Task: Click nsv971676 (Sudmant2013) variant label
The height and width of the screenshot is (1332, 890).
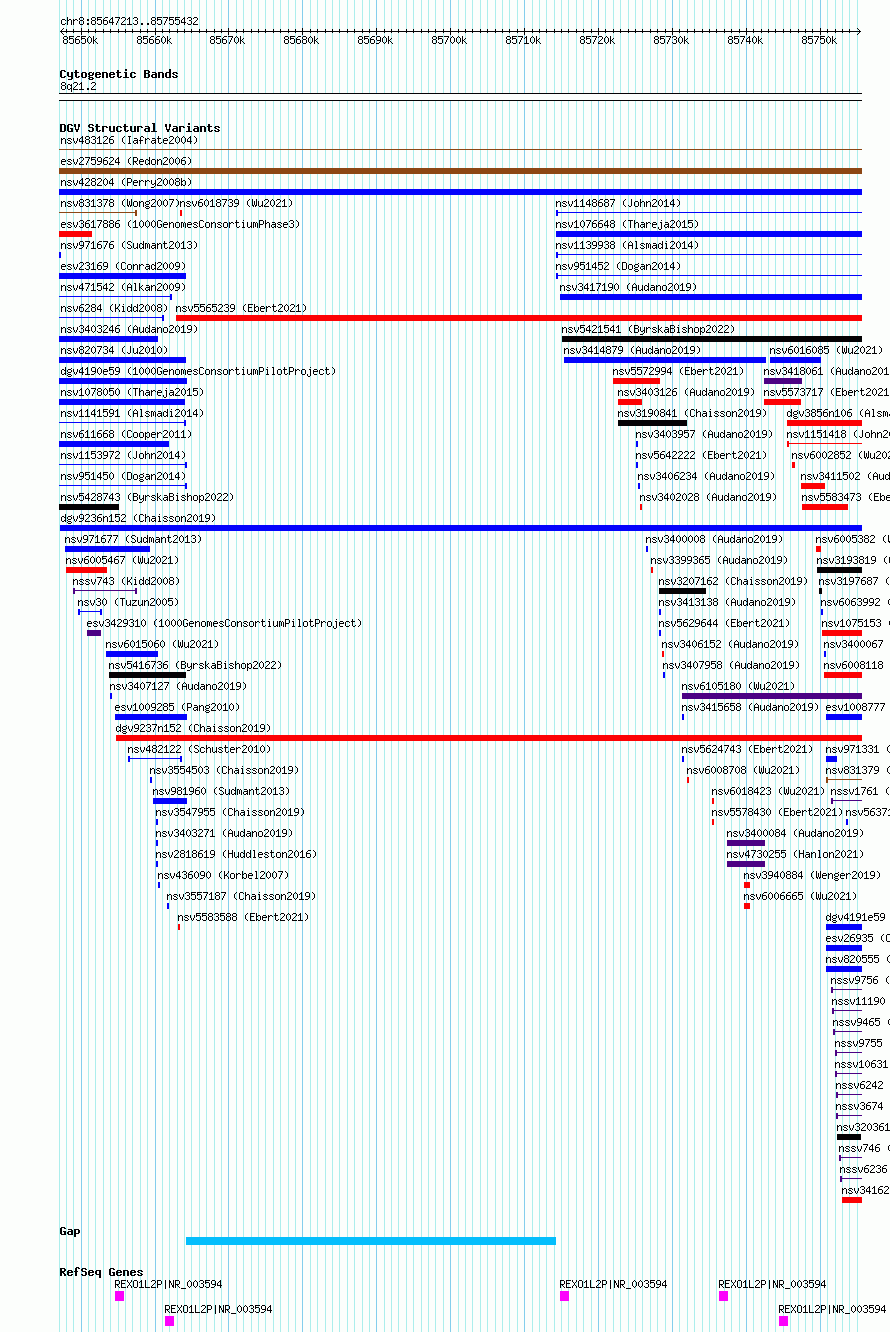Action: [x=129, y=245]
